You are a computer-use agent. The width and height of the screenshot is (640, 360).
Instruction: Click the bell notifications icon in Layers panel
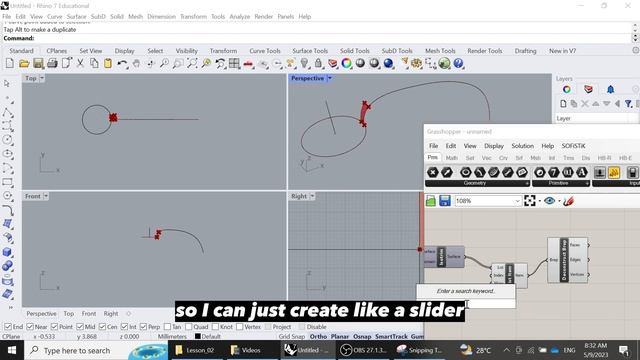pos(610,89)
